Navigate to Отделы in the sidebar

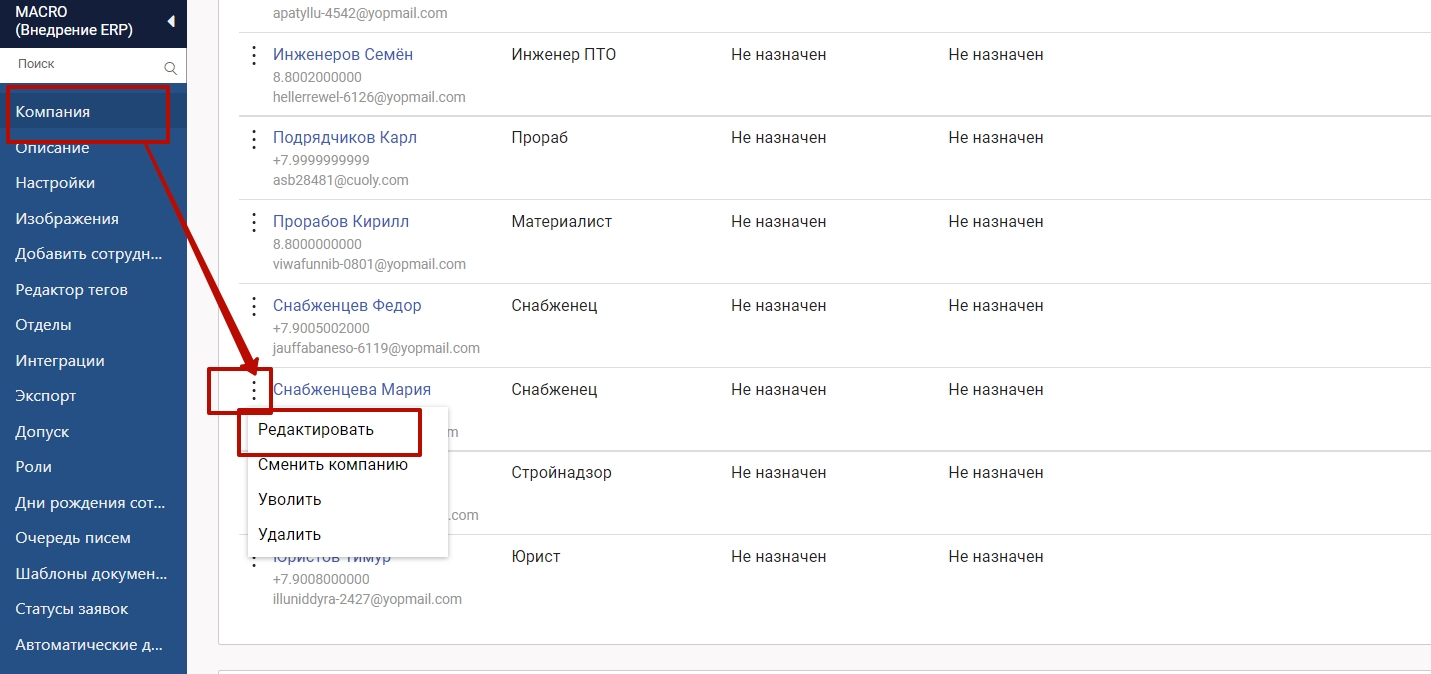[43, 325]
